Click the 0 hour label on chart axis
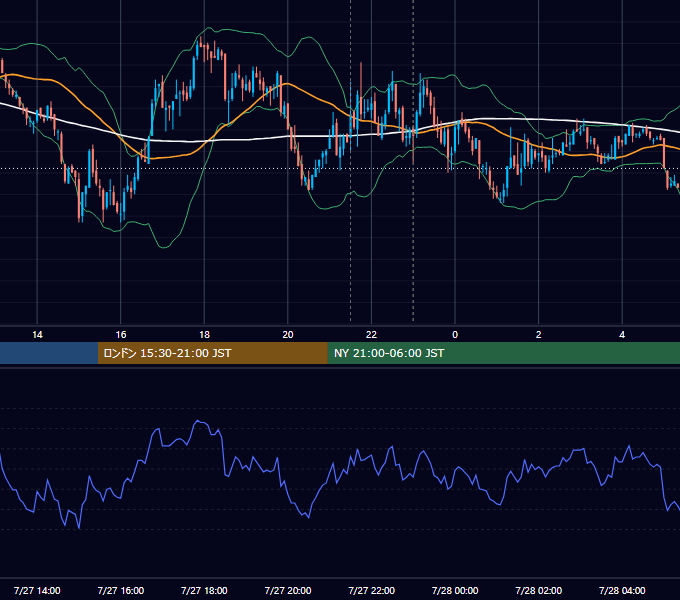This screenshot has width=680, height=600. coord(455,335)
